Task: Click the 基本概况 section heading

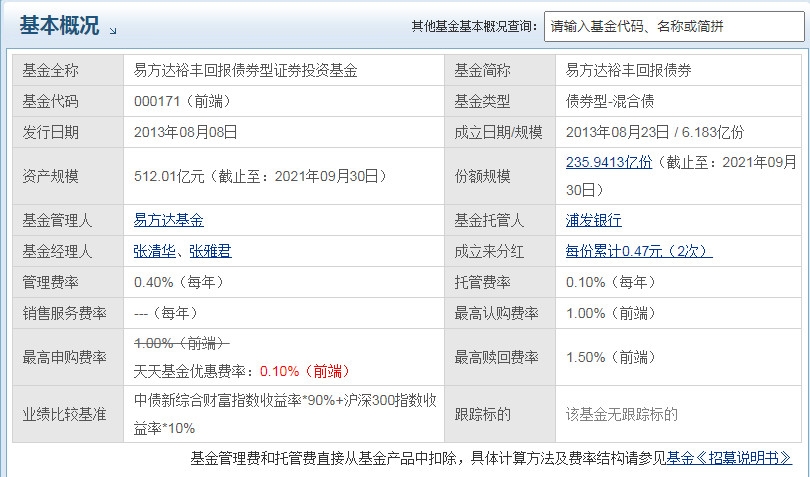Action: [59, 27]
